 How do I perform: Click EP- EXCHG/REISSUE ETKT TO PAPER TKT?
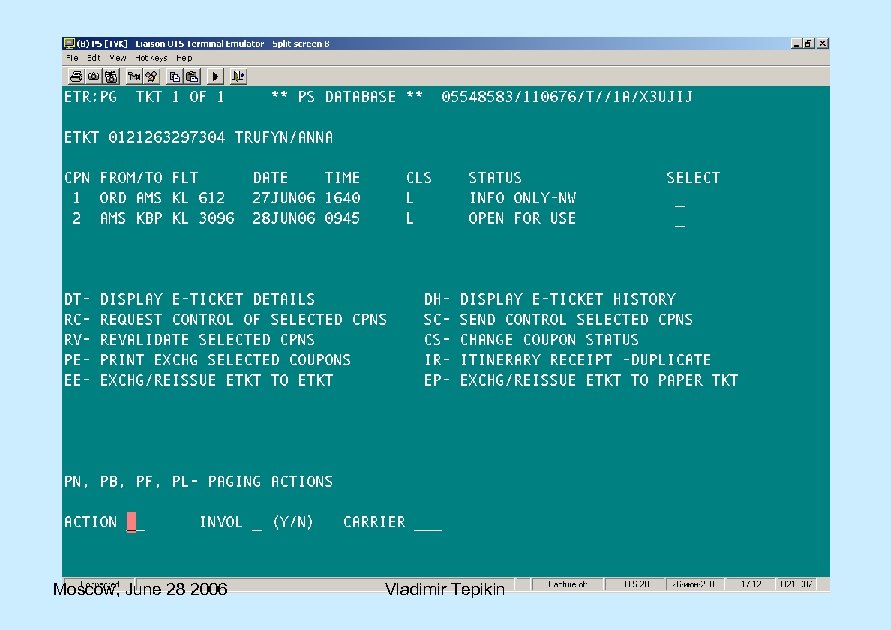pos(581,381)
